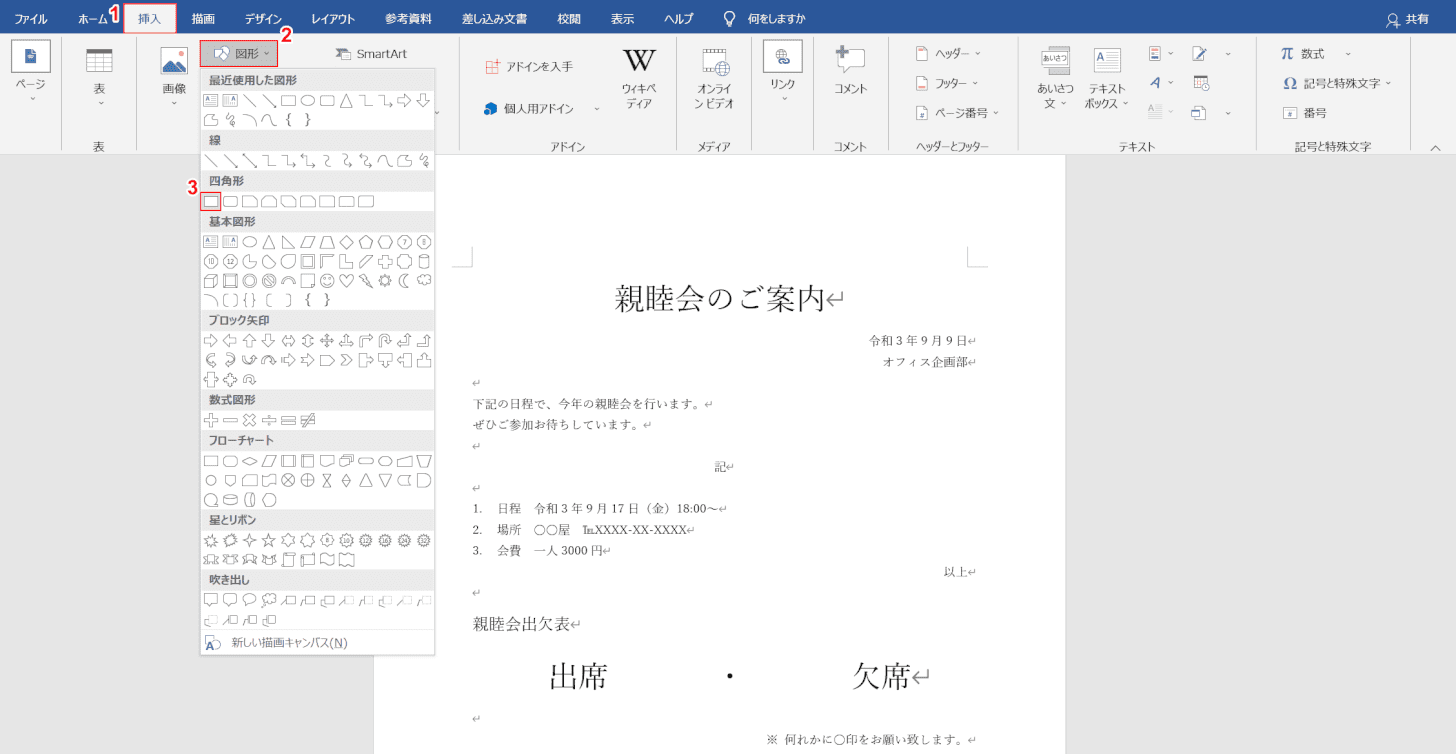Select the five-point star shape
The image size is (1456, 754).
coord(269,540)
